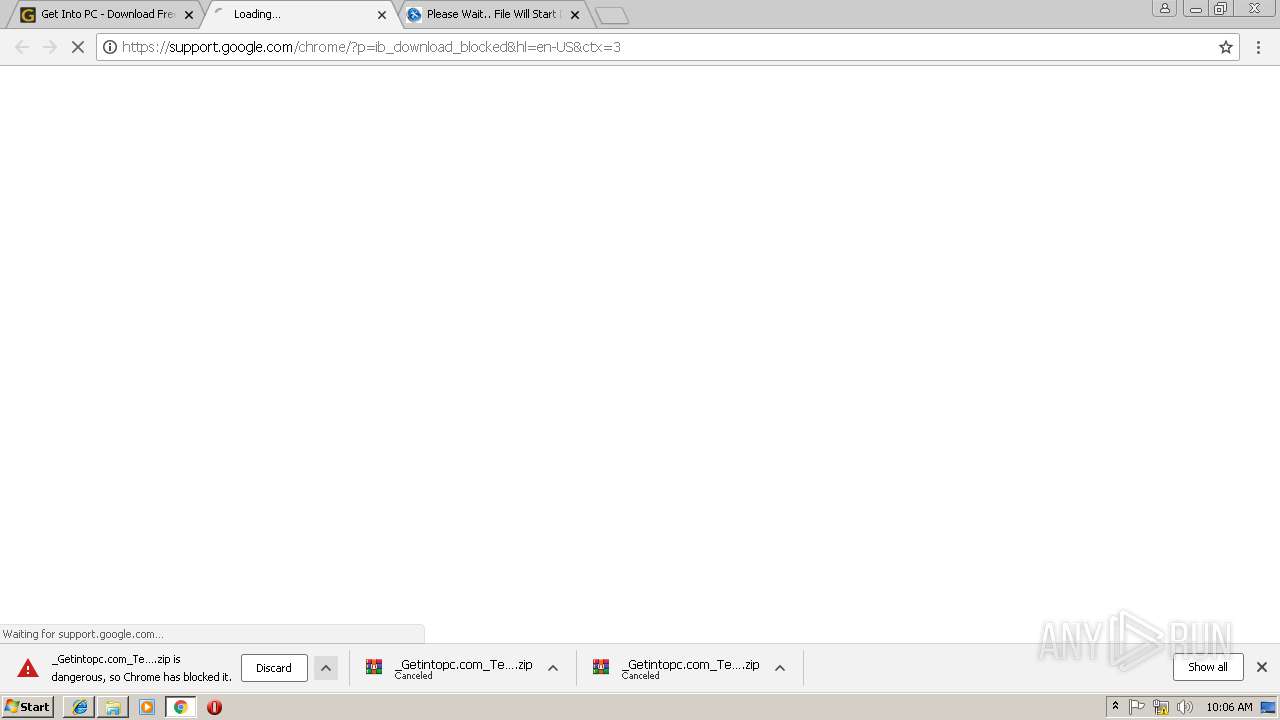Viewport: 1280px width, 720px height.
Task: Open the Chrome user profile icon
Action: pyautogui.click(x=1165, y=8)
